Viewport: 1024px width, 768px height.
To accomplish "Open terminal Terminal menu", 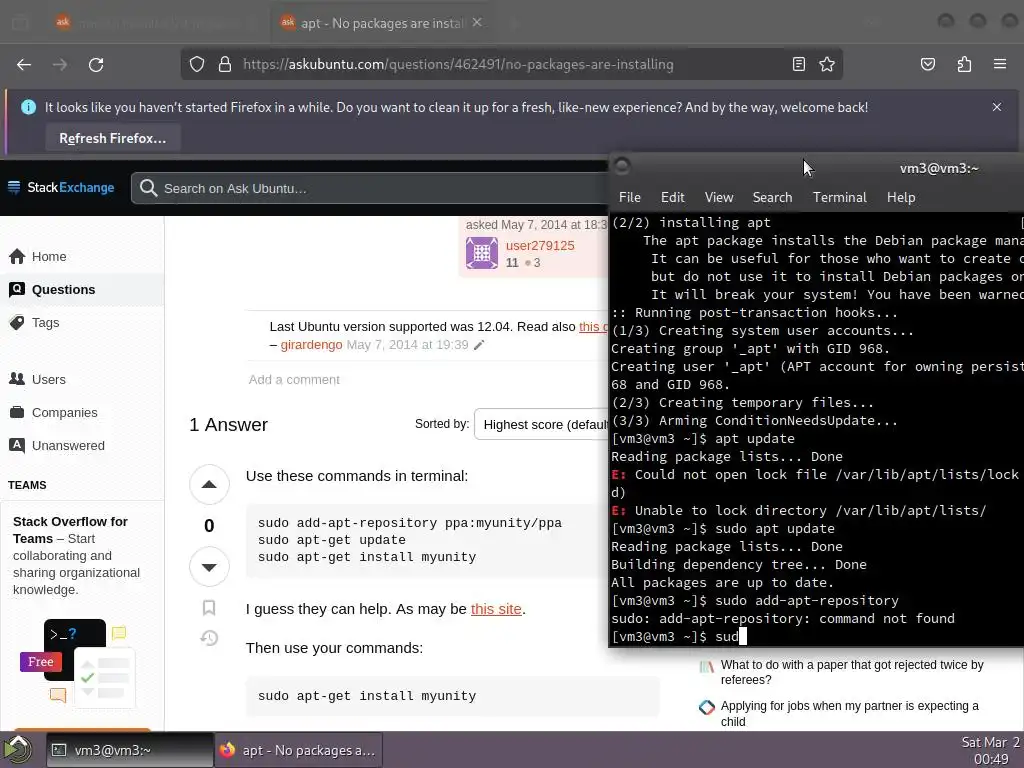I will 839,197.
